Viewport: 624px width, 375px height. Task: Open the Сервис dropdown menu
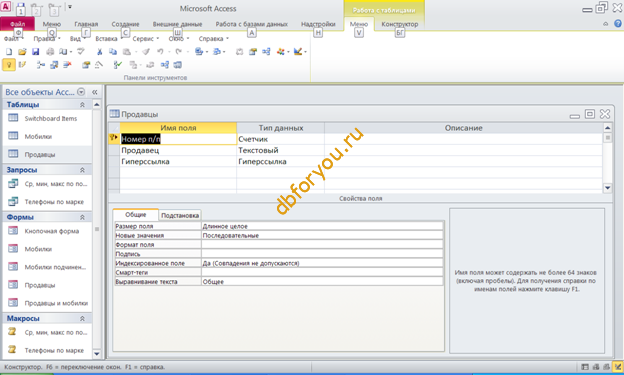pos(145,39)
